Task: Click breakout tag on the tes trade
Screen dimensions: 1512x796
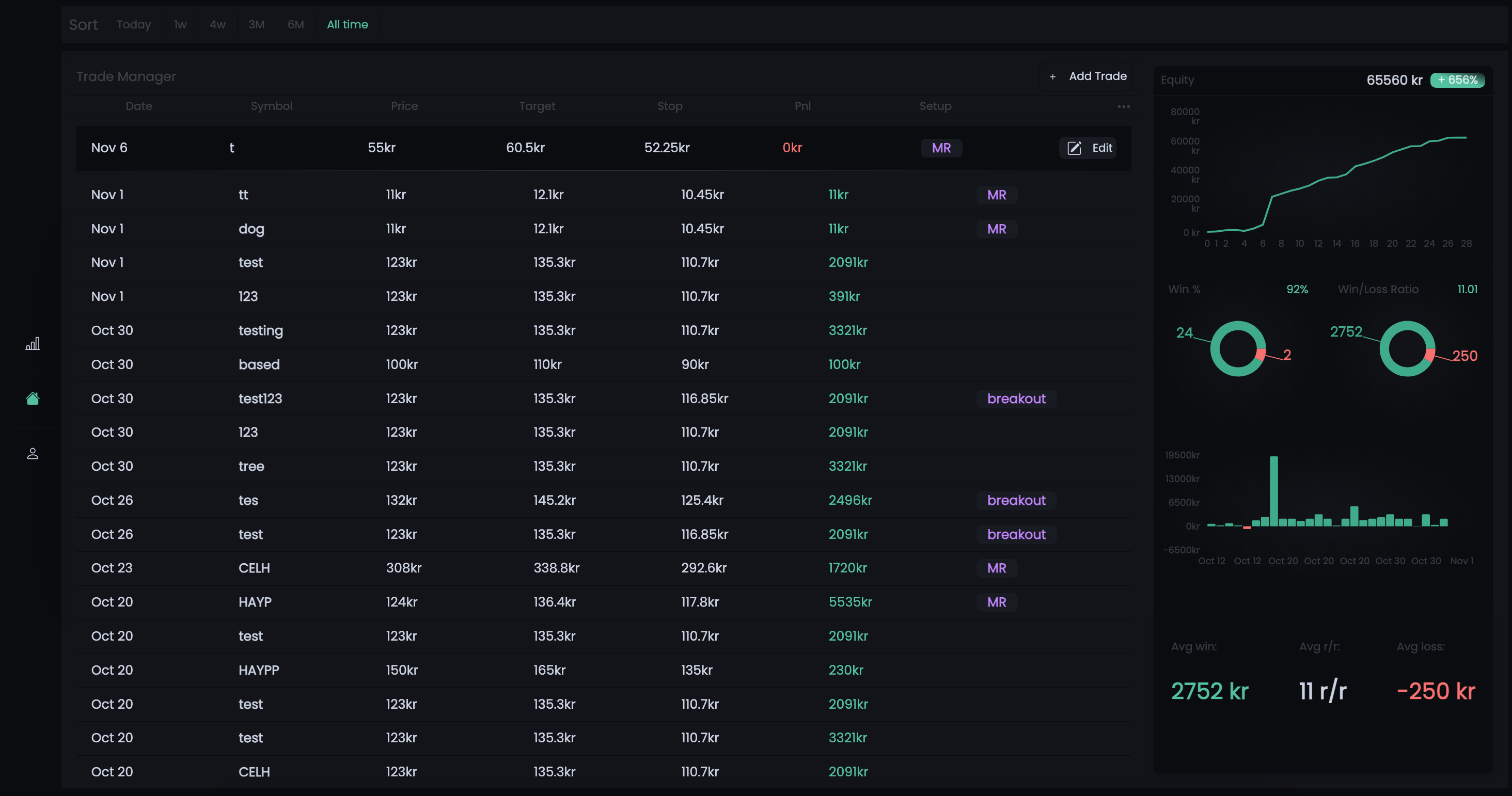Action: click(1016, 500)
